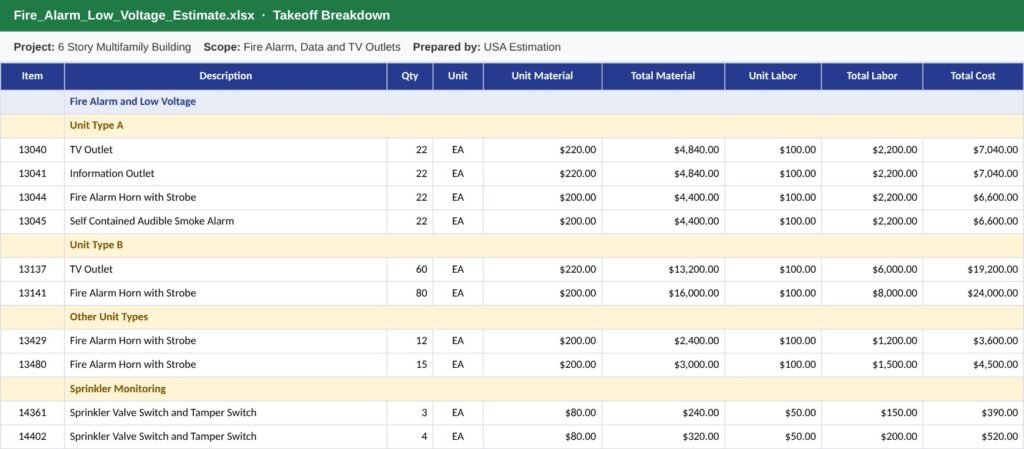Click the Unit Material column header
The image size is (1024, 449).
coord(542,76)
